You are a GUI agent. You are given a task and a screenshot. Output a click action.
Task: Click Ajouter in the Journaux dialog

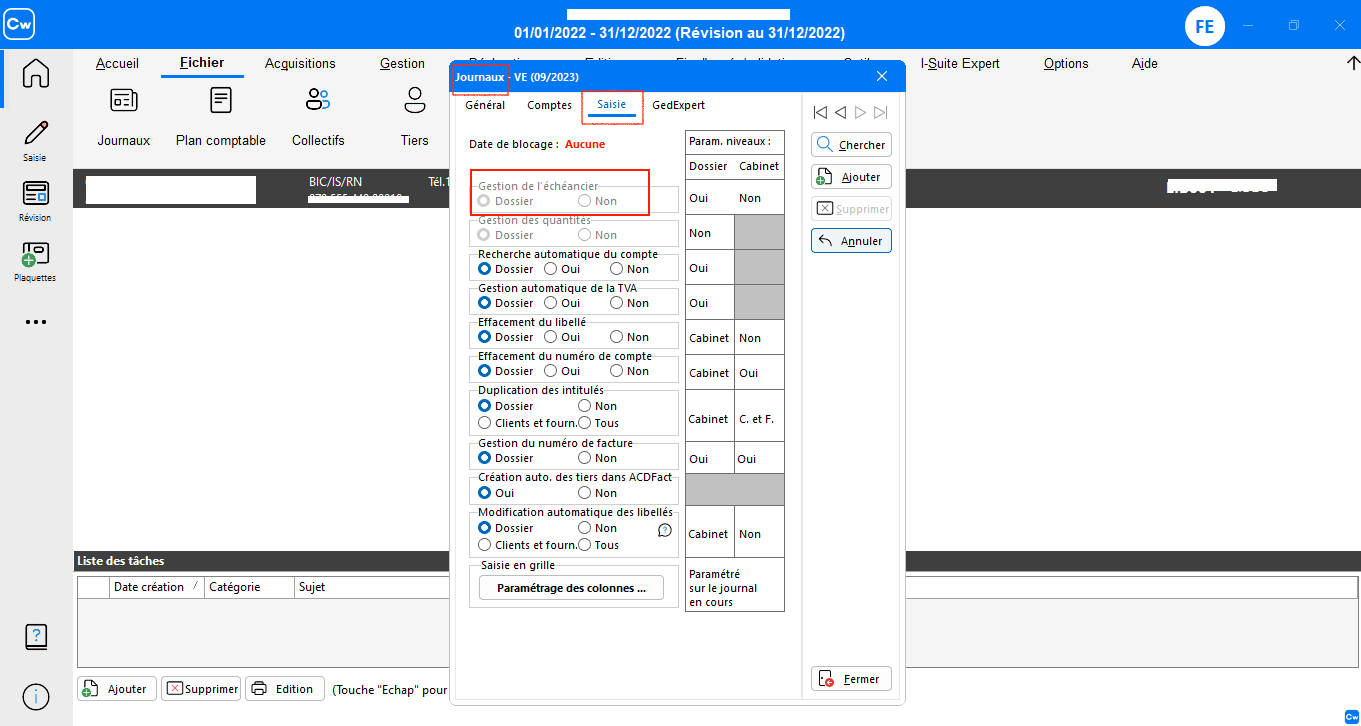[851, 177]
